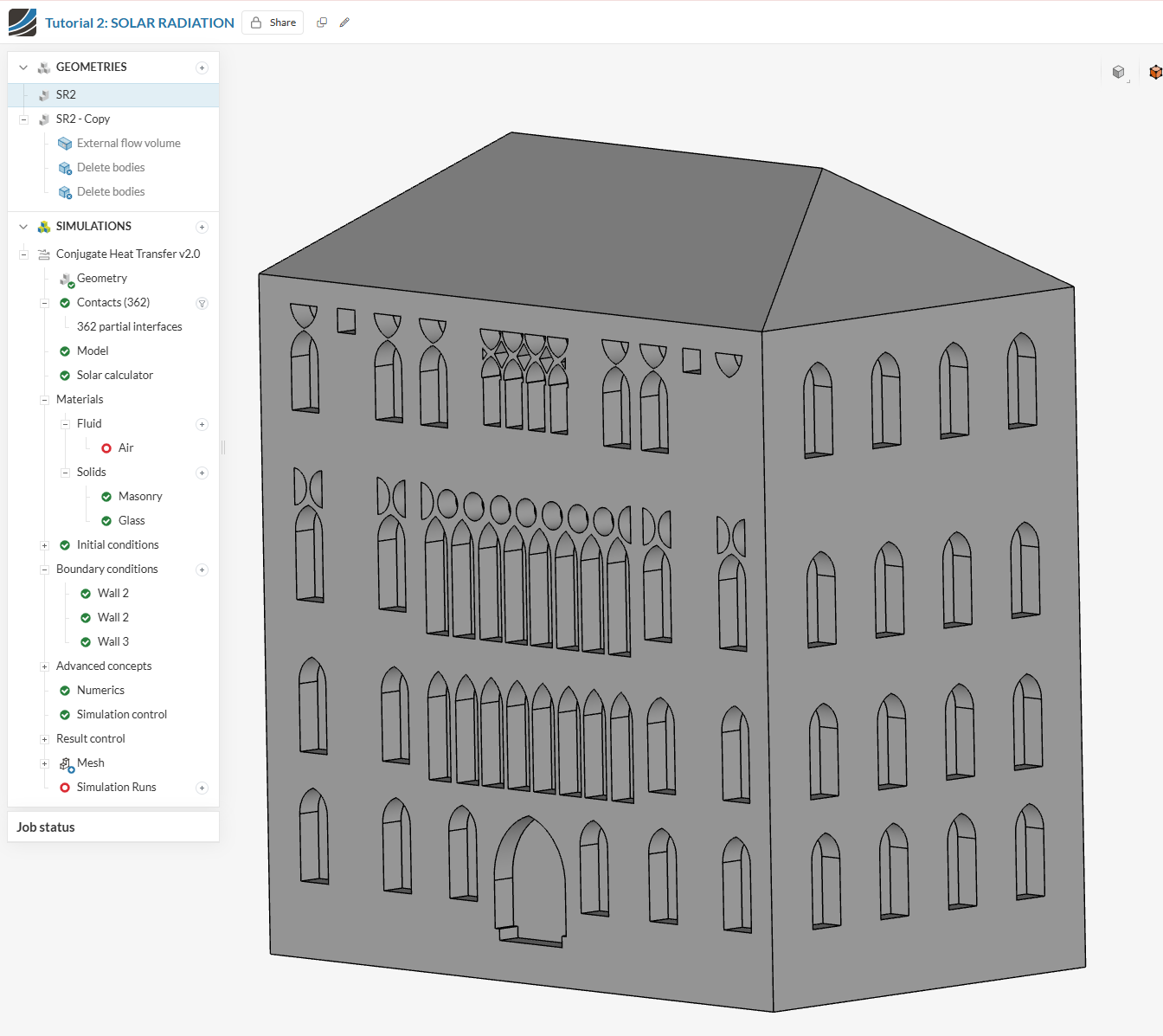Collapse the GEOMETRIES section
The height and width of the screenshot is (1036, 1163).
coord(23,68)
